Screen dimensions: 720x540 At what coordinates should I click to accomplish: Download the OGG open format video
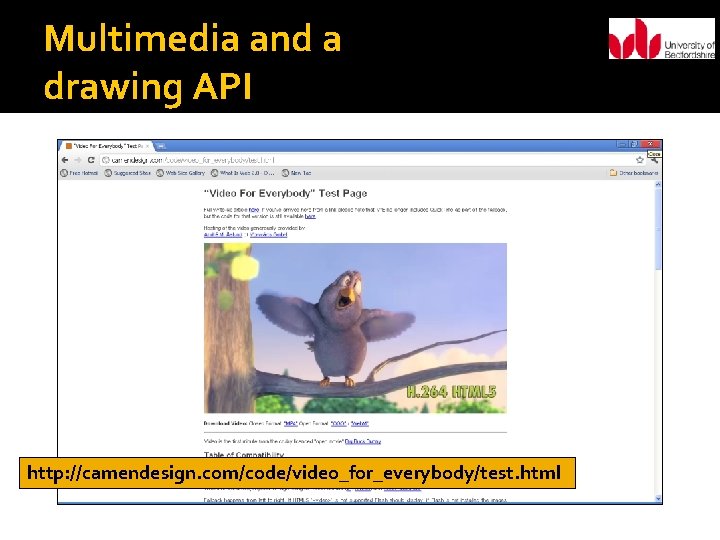(338, 423)
